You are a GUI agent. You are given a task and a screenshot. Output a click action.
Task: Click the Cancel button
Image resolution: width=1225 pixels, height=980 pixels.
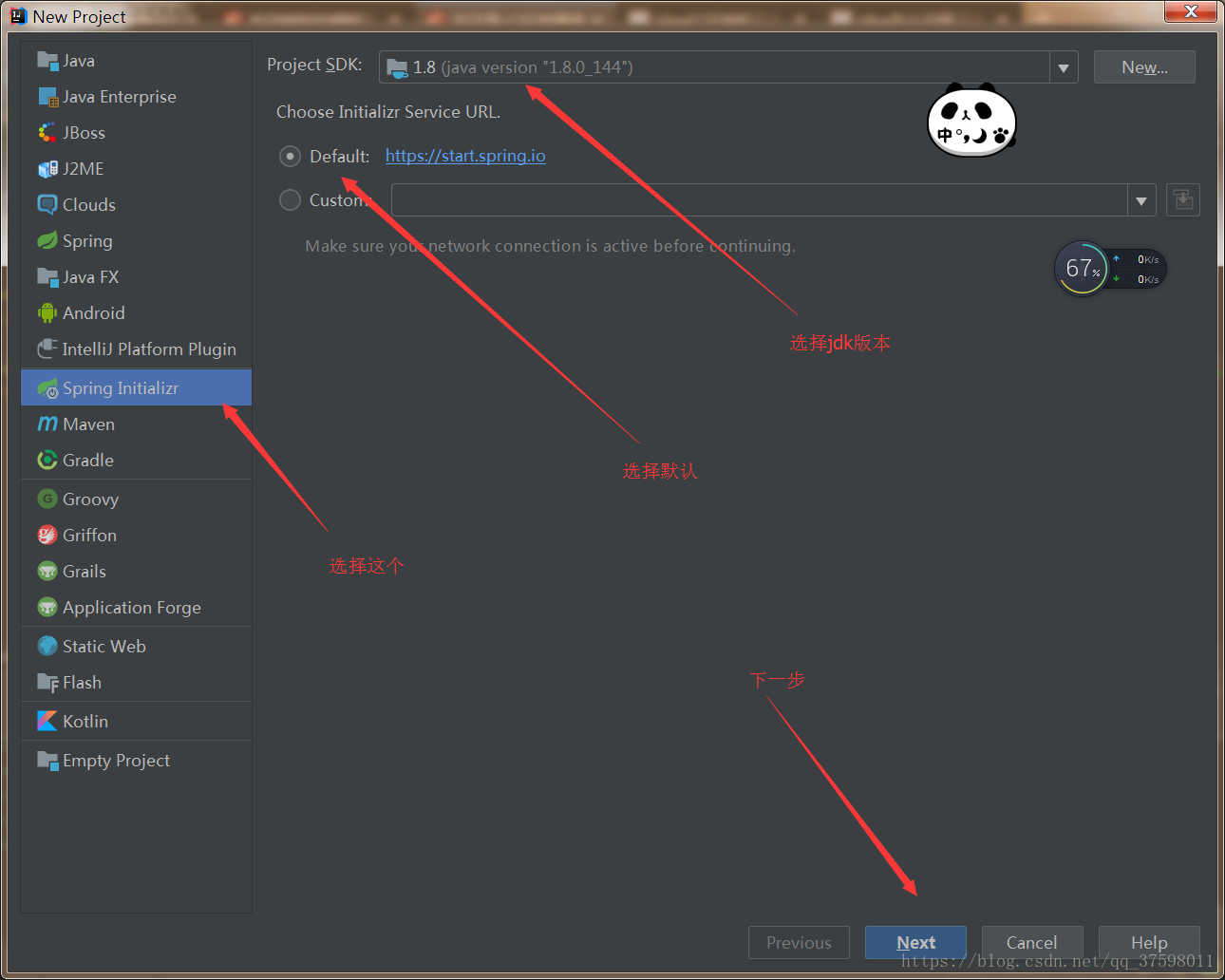(1032, 942)
